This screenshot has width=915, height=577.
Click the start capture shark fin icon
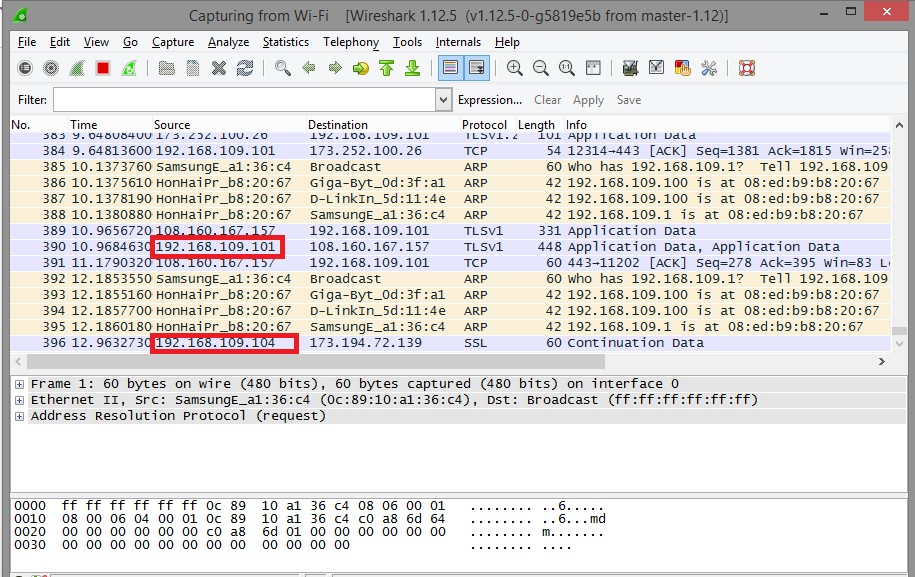point(77,68)
